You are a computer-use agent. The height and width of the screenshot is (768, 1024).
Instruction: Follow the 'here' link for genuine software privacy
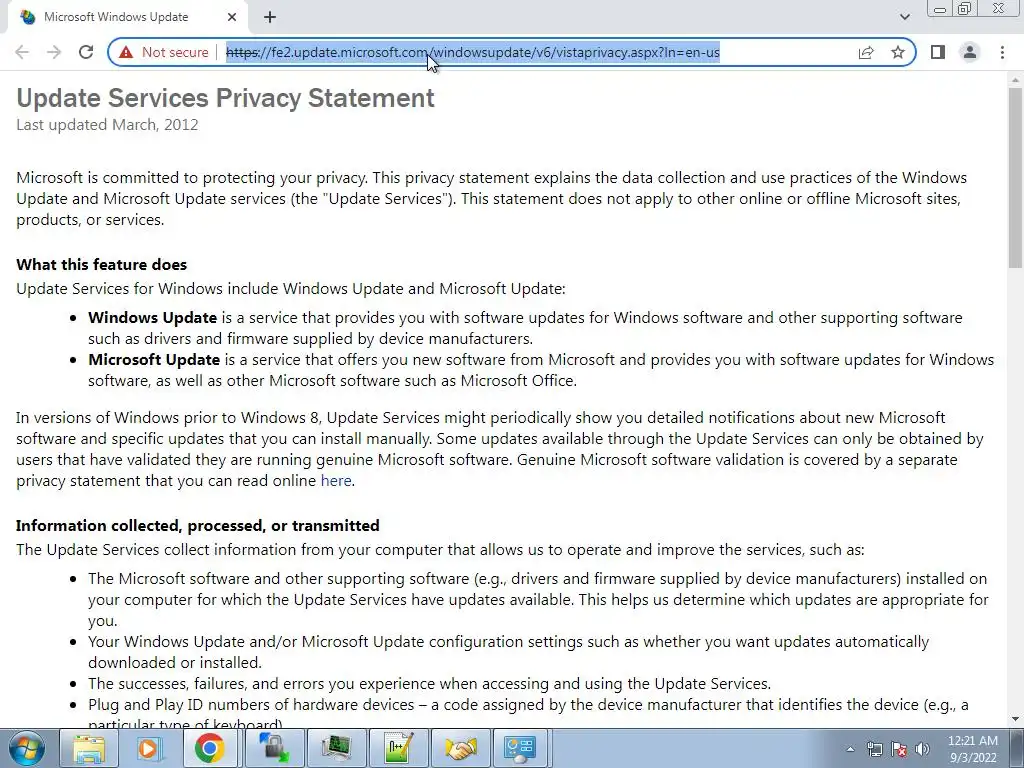coord(336,481)
